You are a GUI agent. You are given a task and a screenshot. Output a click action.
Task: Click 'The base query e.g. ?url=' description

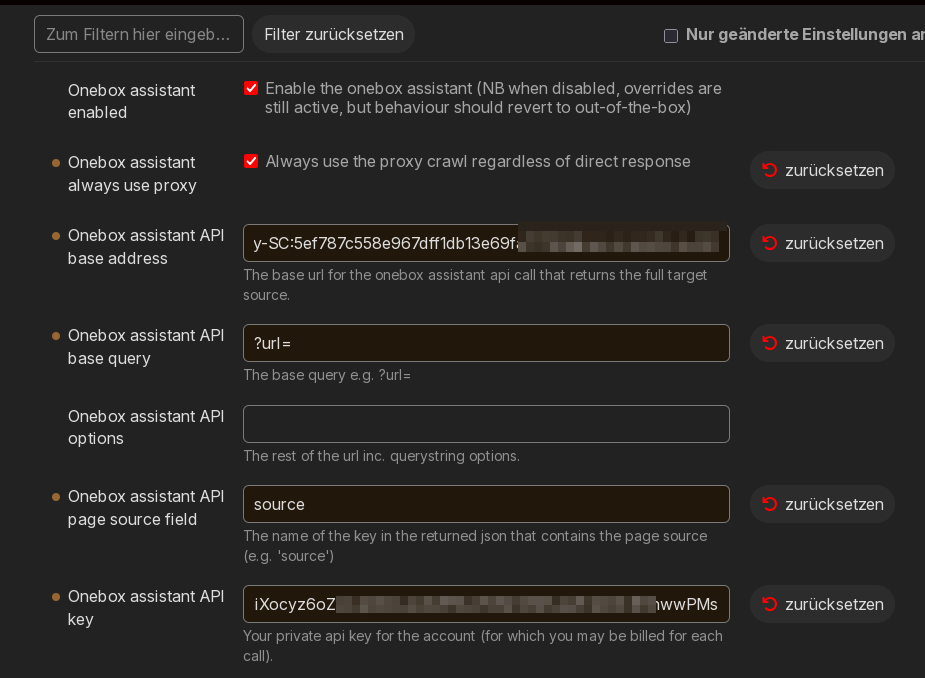(x=327, y=375)
